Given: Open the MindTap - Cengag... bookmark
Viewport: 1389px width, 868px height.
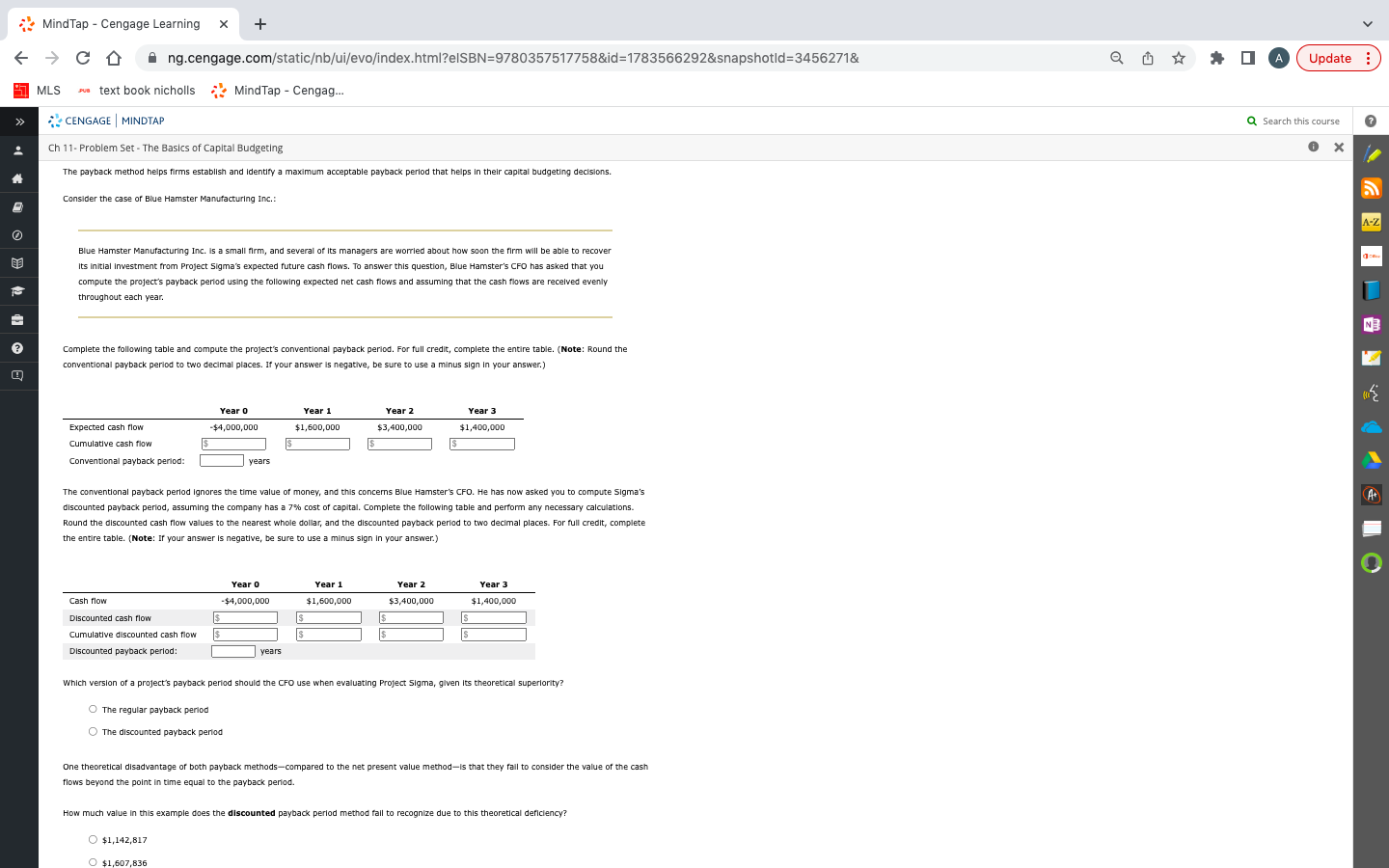Looking at the screenshot, I should tap(277, 91).
